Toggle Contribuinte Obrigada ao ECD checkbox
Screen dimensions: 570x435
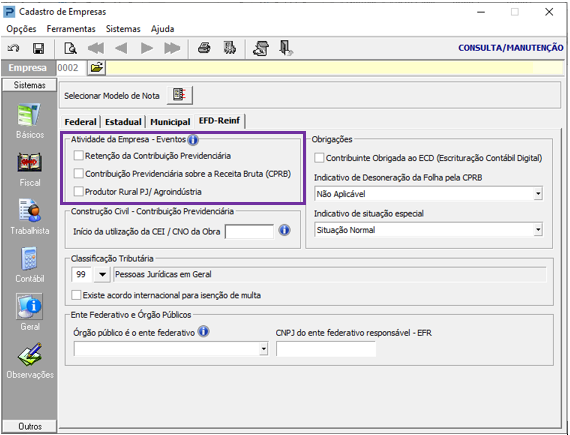click(319, 158)
